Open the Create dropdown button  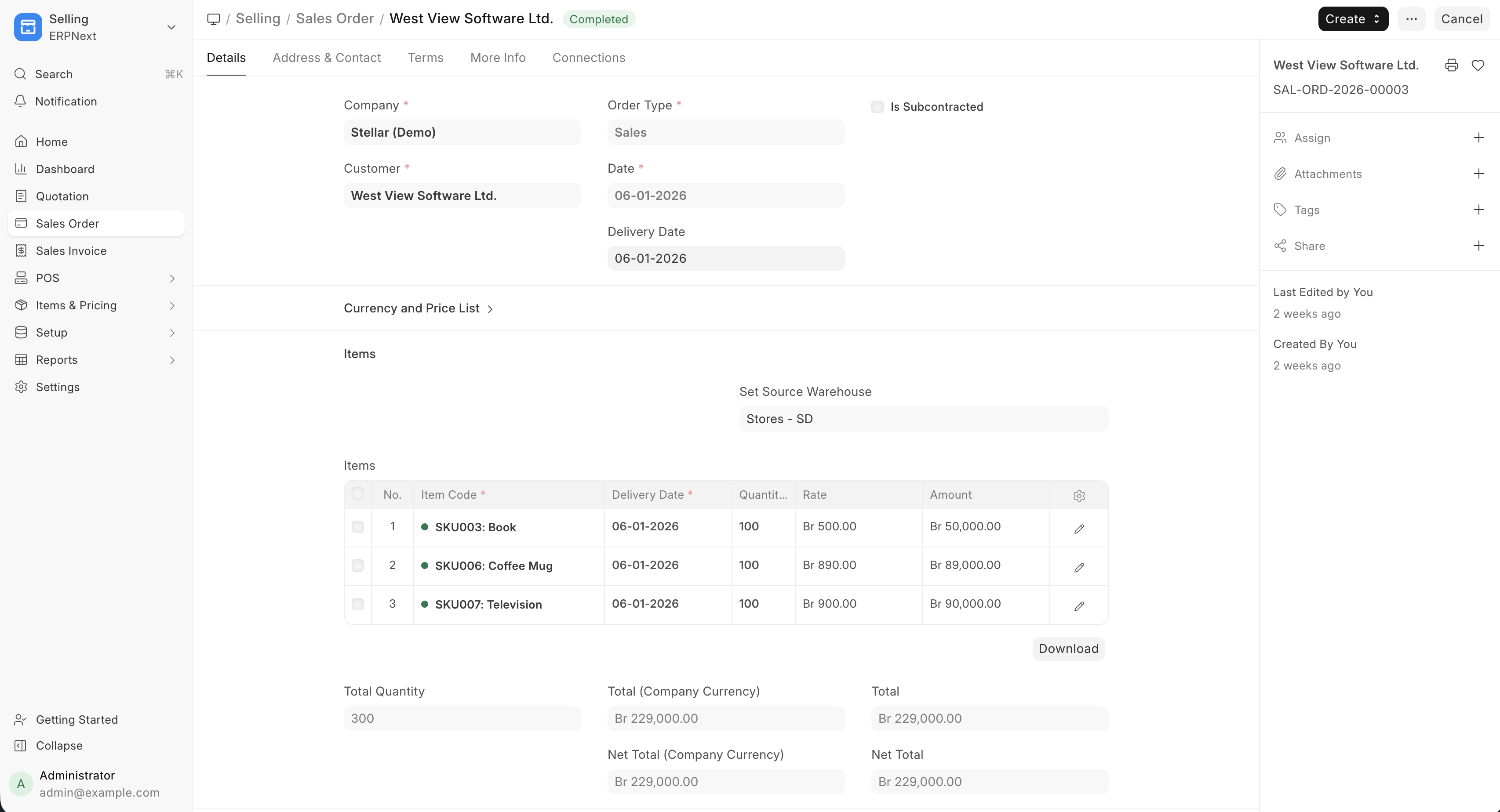click(1352, 18)
